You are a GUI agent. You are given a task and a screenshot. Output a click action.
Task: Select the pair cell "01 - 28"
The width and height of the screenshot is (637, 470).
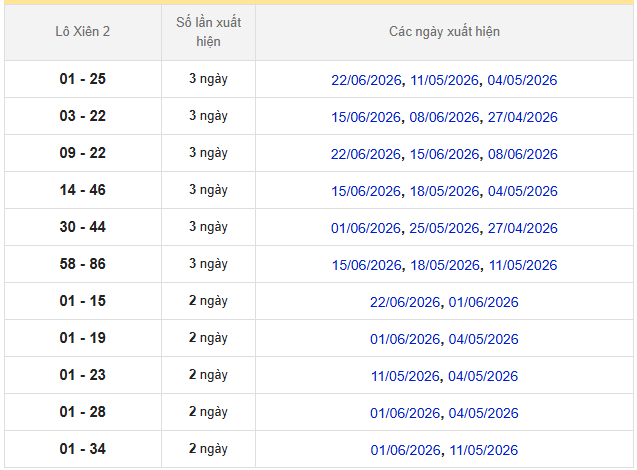click(82, 412)
